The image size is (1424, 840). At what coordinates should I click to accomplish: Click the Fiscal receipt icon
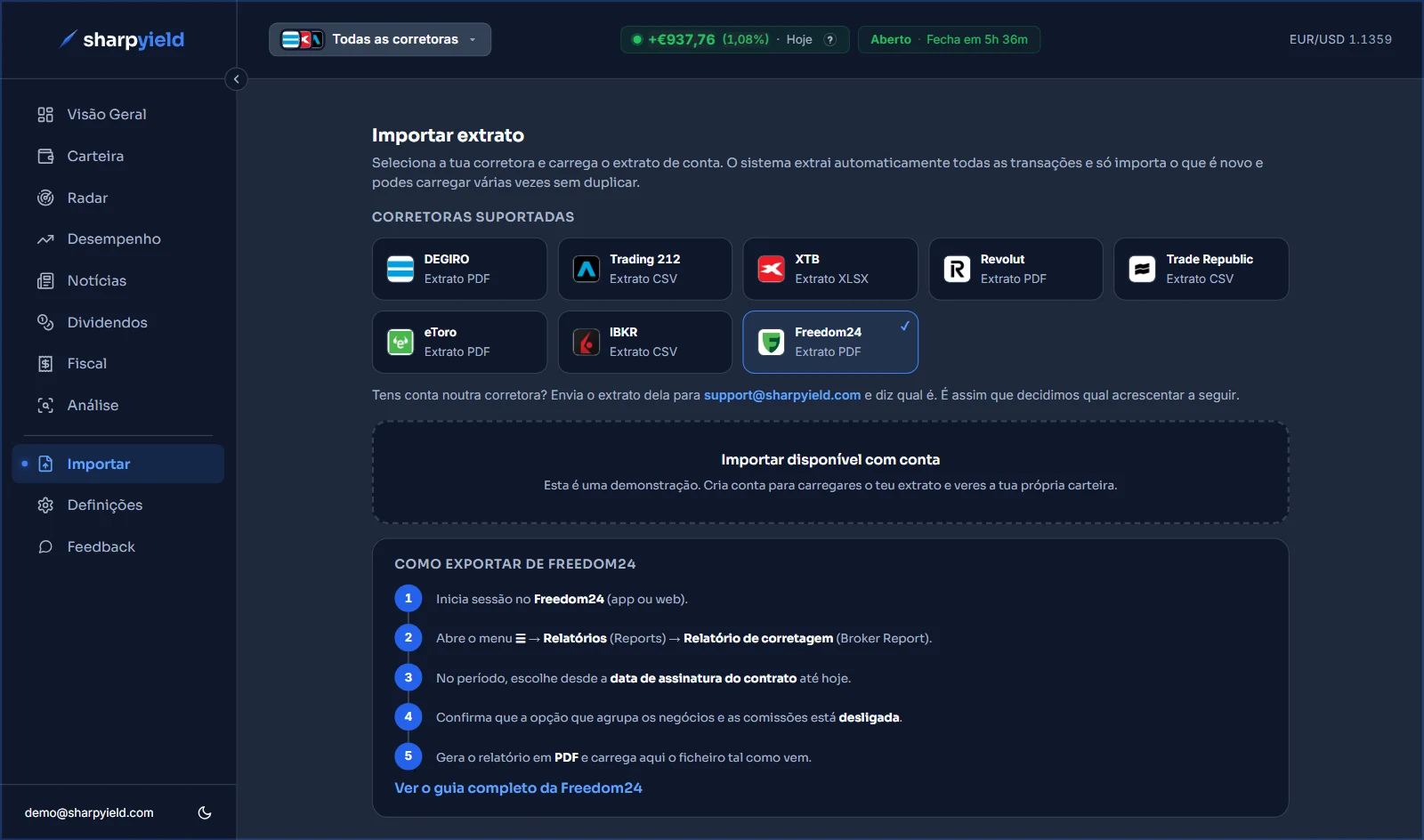point(45,363)
